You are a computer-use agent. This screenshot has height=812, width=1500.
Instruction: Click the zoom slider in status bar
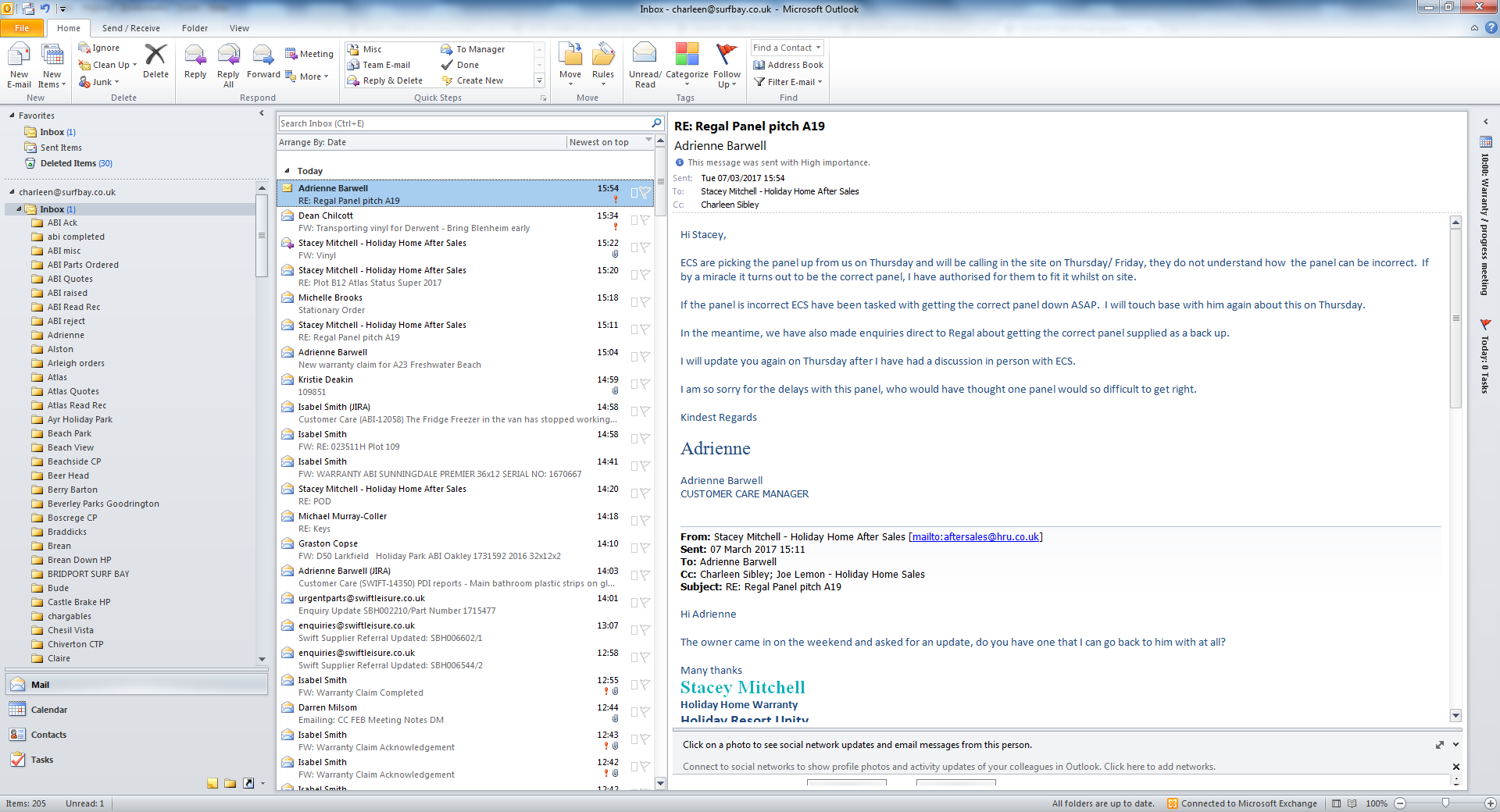tap(1445, 803)
